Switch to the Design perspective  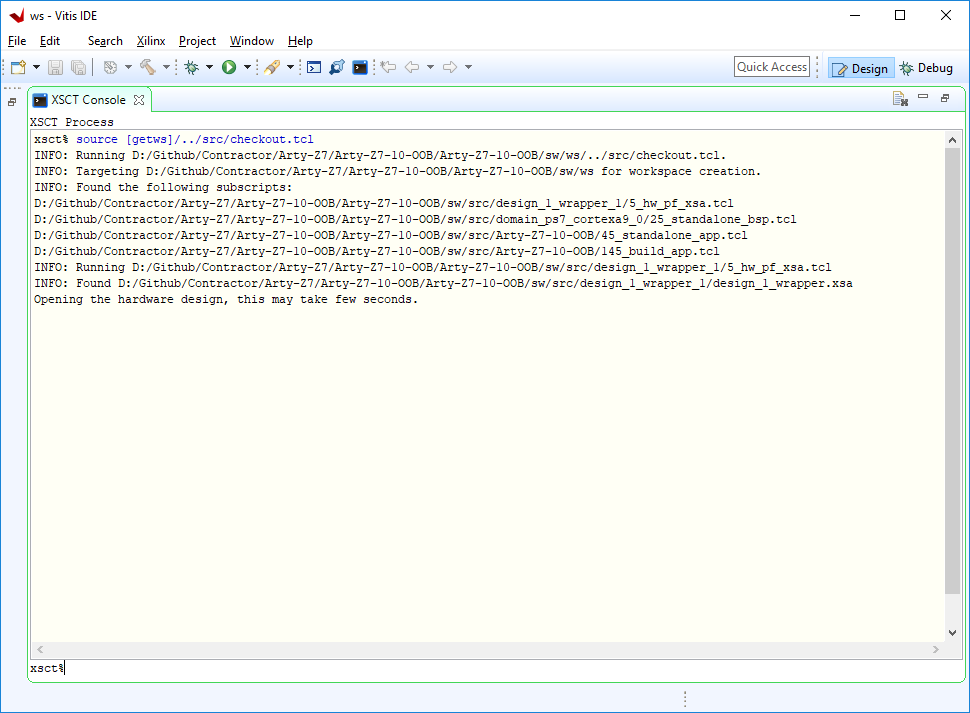(861, 69)
